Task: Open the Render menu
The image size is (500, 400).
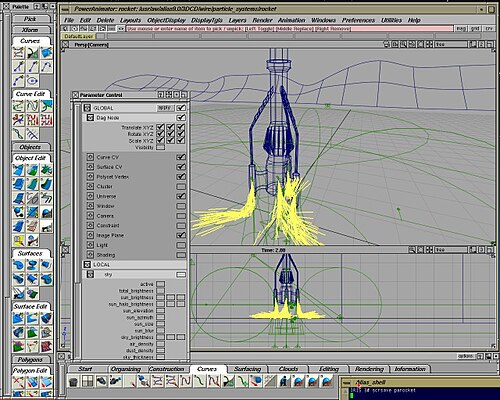Action: [x=262, y=20]
